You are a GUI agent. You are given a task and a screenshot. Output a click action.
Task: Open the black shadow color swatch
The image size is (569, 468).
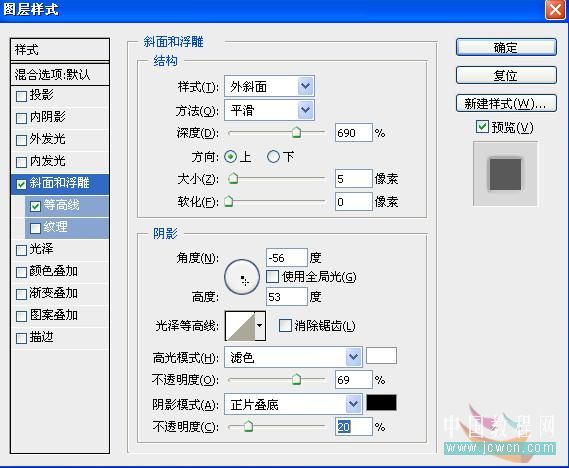pos(381,403)
